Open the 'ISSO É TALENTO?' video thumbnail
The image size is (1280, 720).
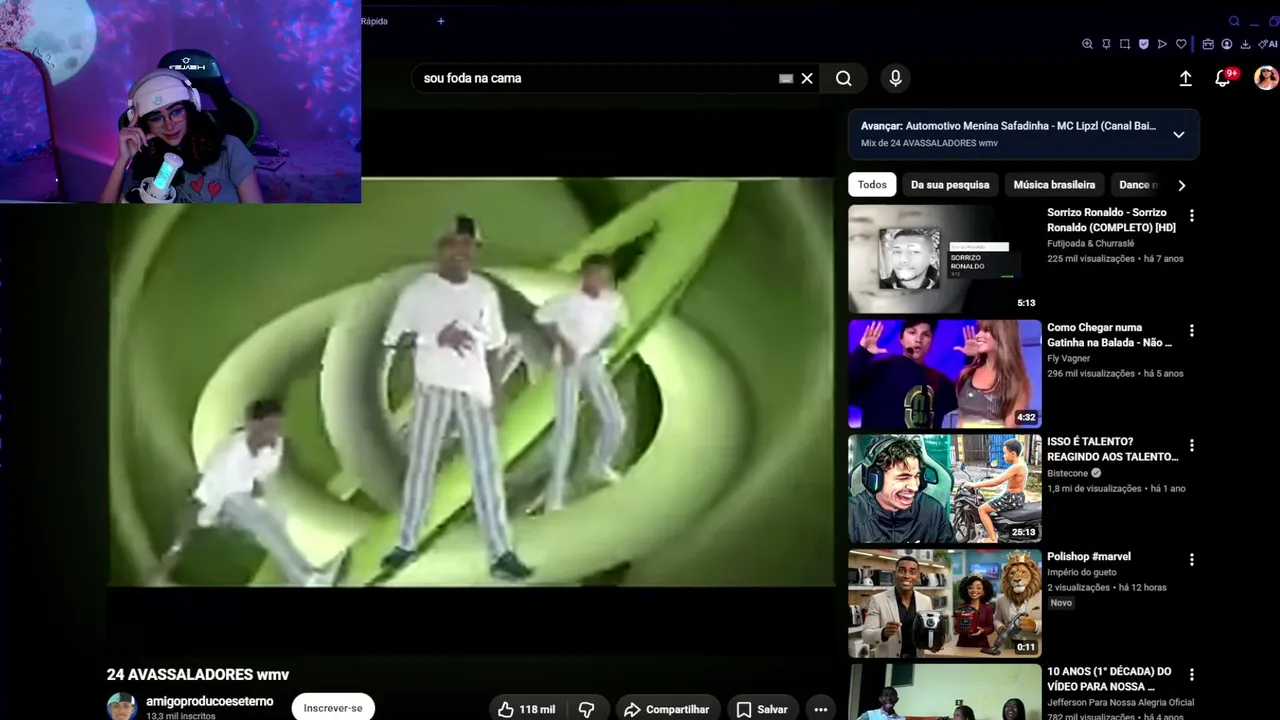point(945,489)
